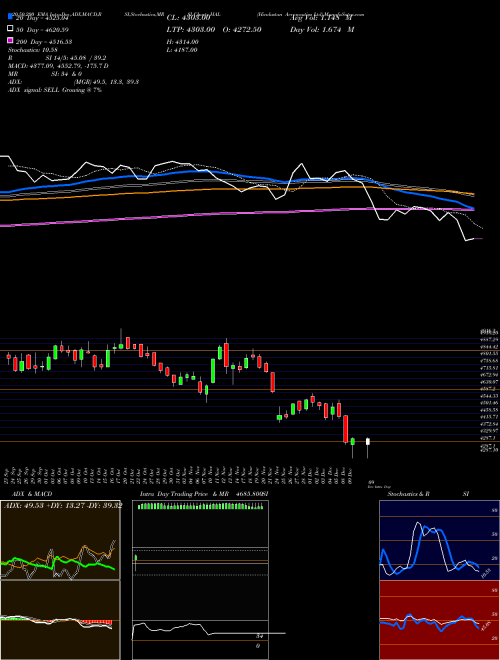
Task: Select the '20 Day' EMA value label
Action: pyautogui.click(x=42, y=18)
